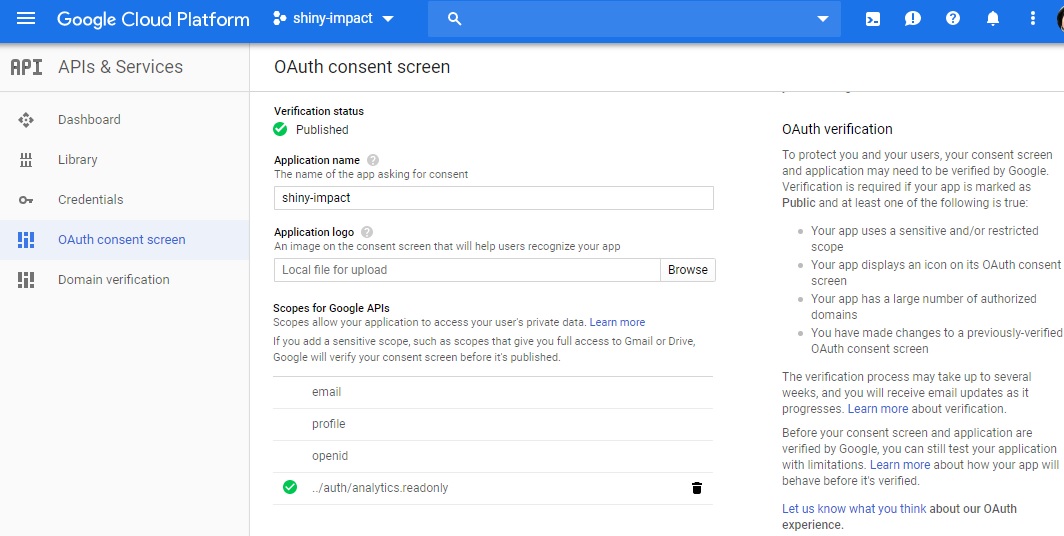
Task: Click the OAuth consent screen page title
Action: pos(362,66)
